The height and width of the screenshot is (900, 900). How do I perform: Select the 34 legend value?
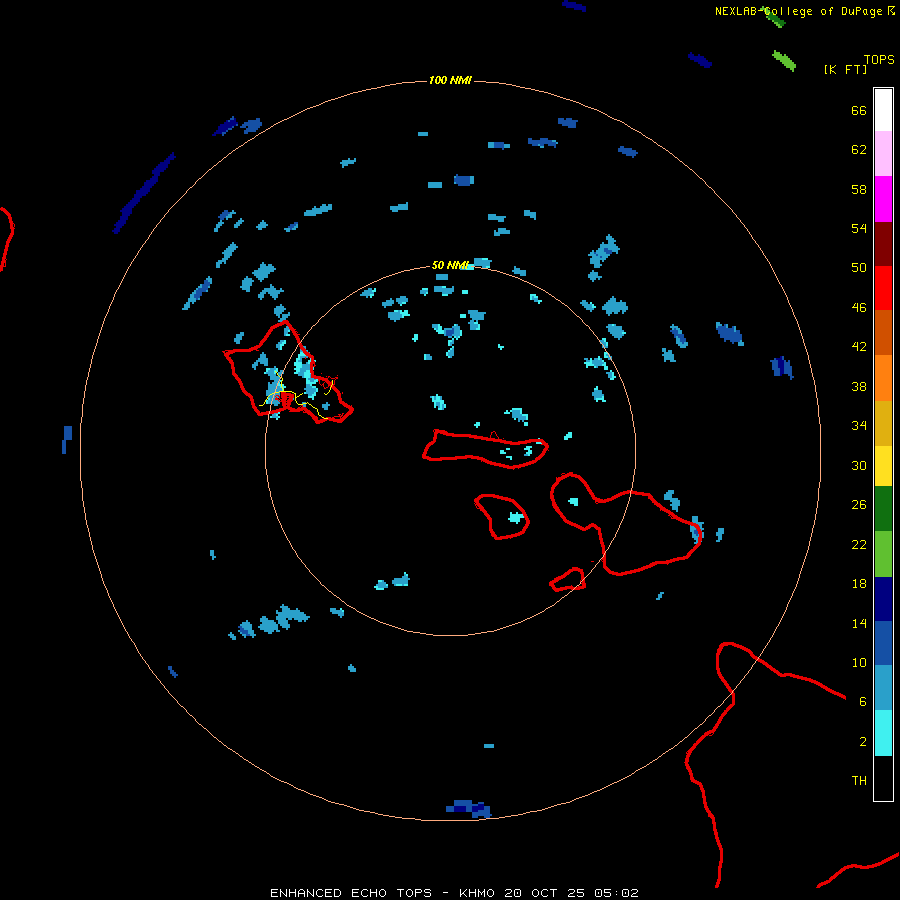(x=859, y=425)
